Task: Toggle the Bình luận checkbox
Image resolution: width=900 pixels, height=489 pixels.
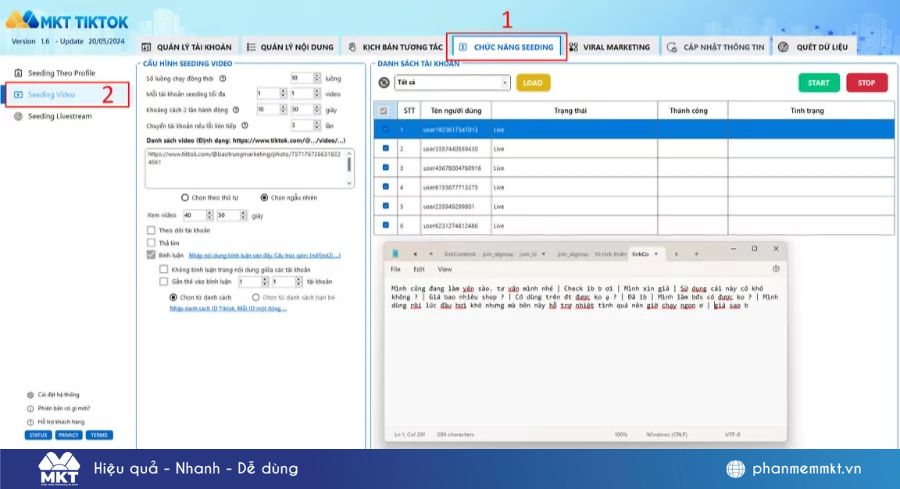Action: tap(151, 255)
